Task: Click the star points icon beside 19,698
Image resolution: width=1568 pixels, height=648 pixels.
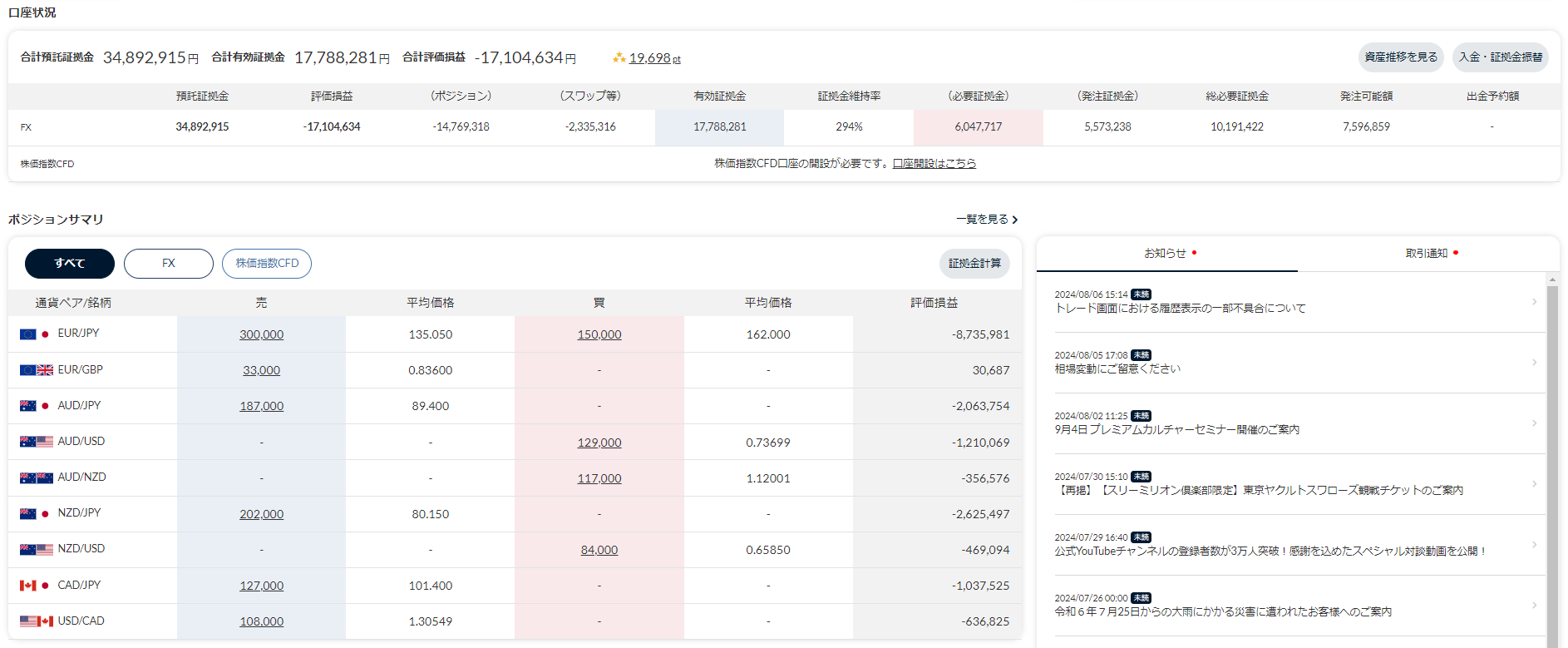Action: click(x=619, y=57)
